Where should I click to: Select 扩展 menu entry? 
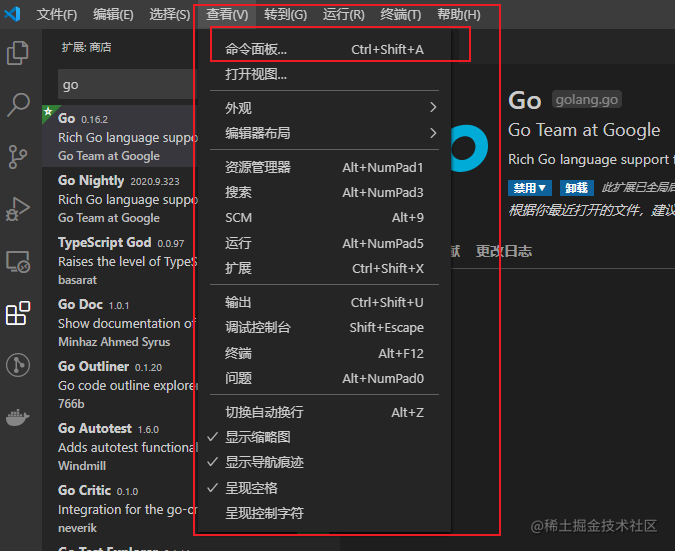click(x=324, y=268)
